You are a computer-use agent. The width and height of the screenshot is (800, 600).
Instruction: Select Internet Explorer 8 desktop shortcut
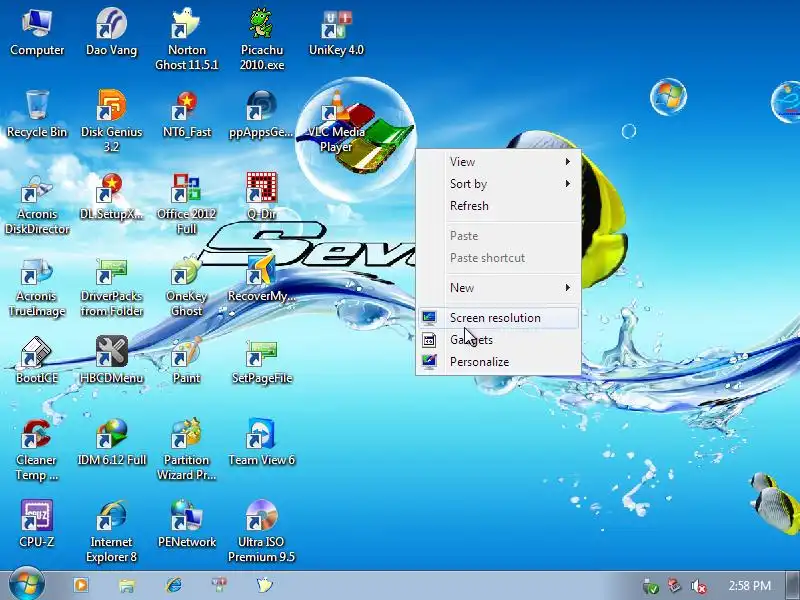pyautogui.click(x=111, y=532)
